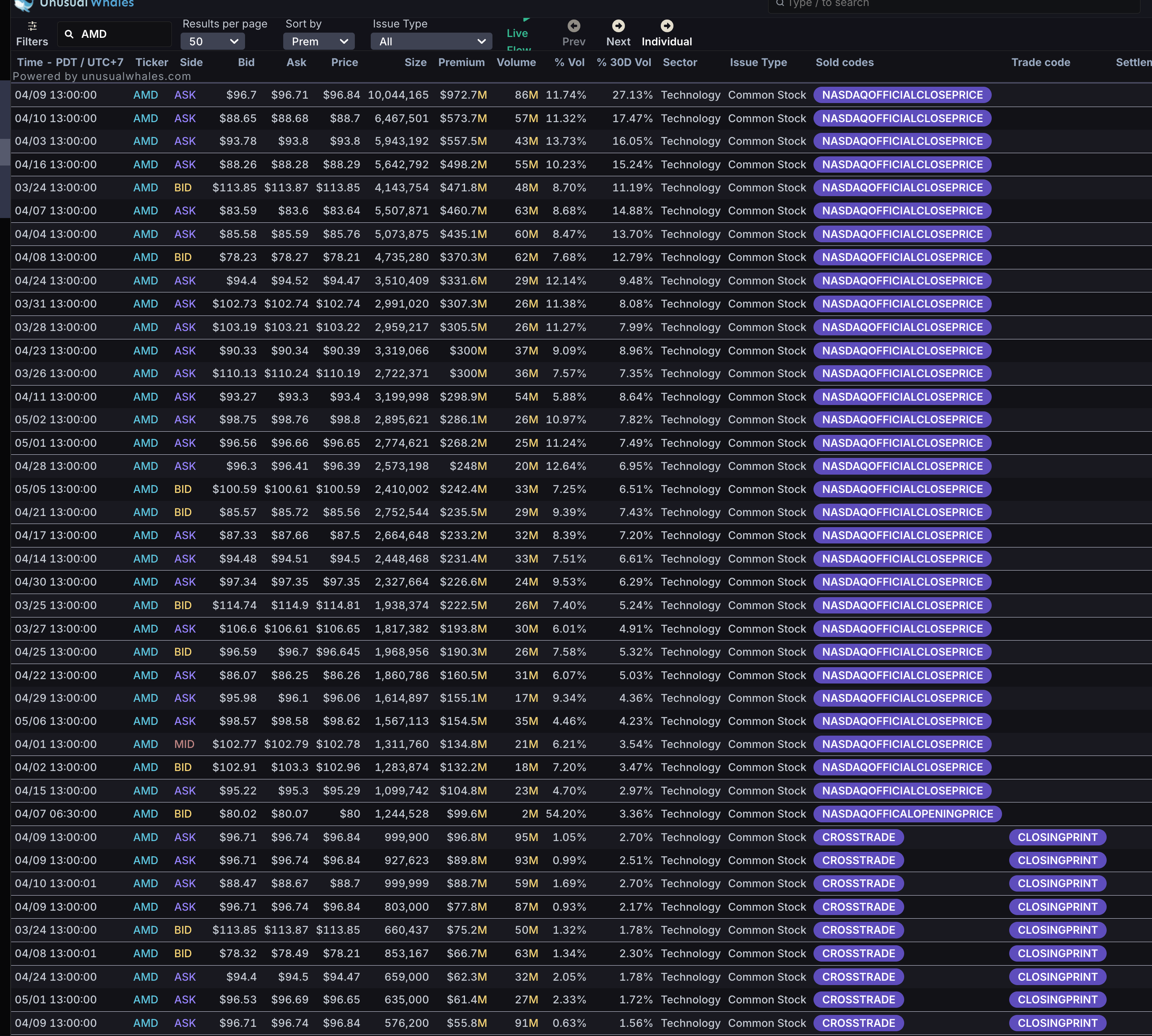Go to previous page with Prev arrow
1152x1036 pixels.
[x=574, y=26]
